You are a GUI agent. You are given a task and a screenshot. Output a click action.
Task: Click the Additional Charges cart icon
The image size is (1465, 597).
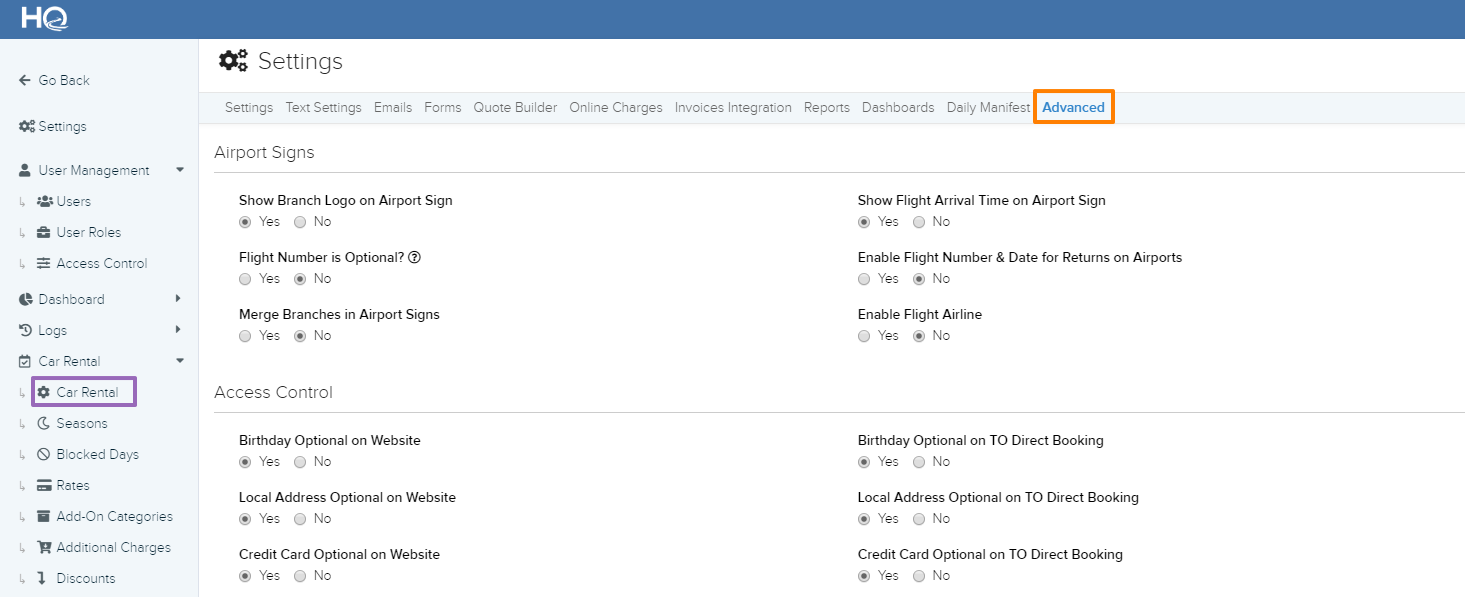point(44,547)
